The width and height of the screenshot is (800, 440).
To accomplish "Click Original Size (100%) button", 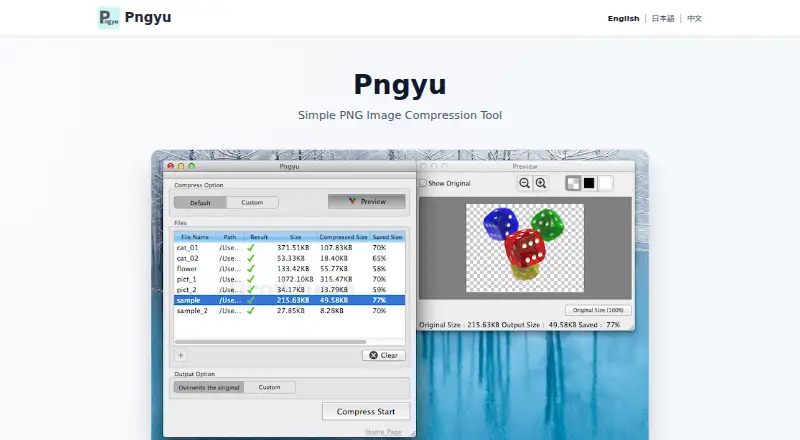I will pyautogui.click(x=598, y=310).
